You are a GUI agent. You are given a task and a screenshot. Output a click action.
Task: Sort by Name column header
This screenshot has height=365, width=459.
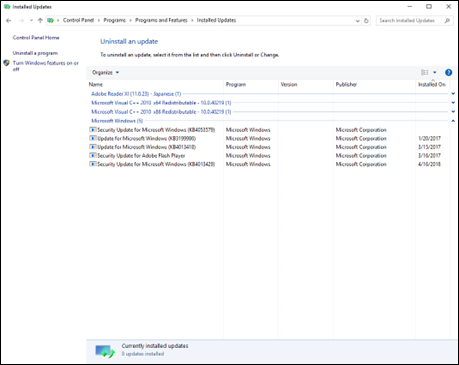[x=96, y=84]
